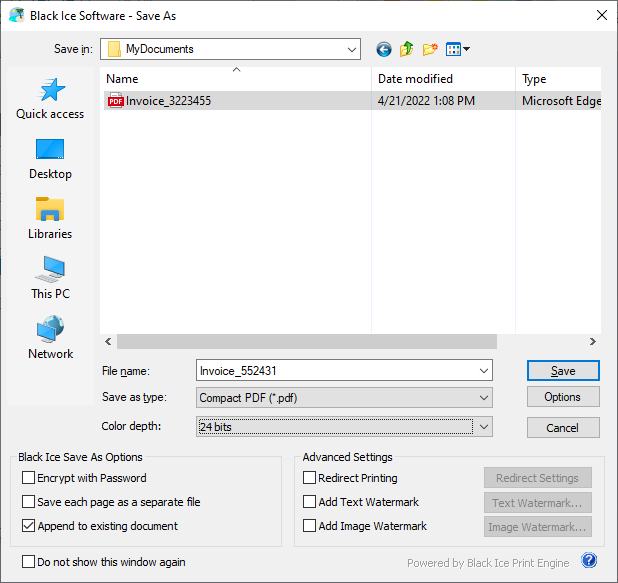
Task: Open Network location in sidebar
Action: click(x=50, y=339)
